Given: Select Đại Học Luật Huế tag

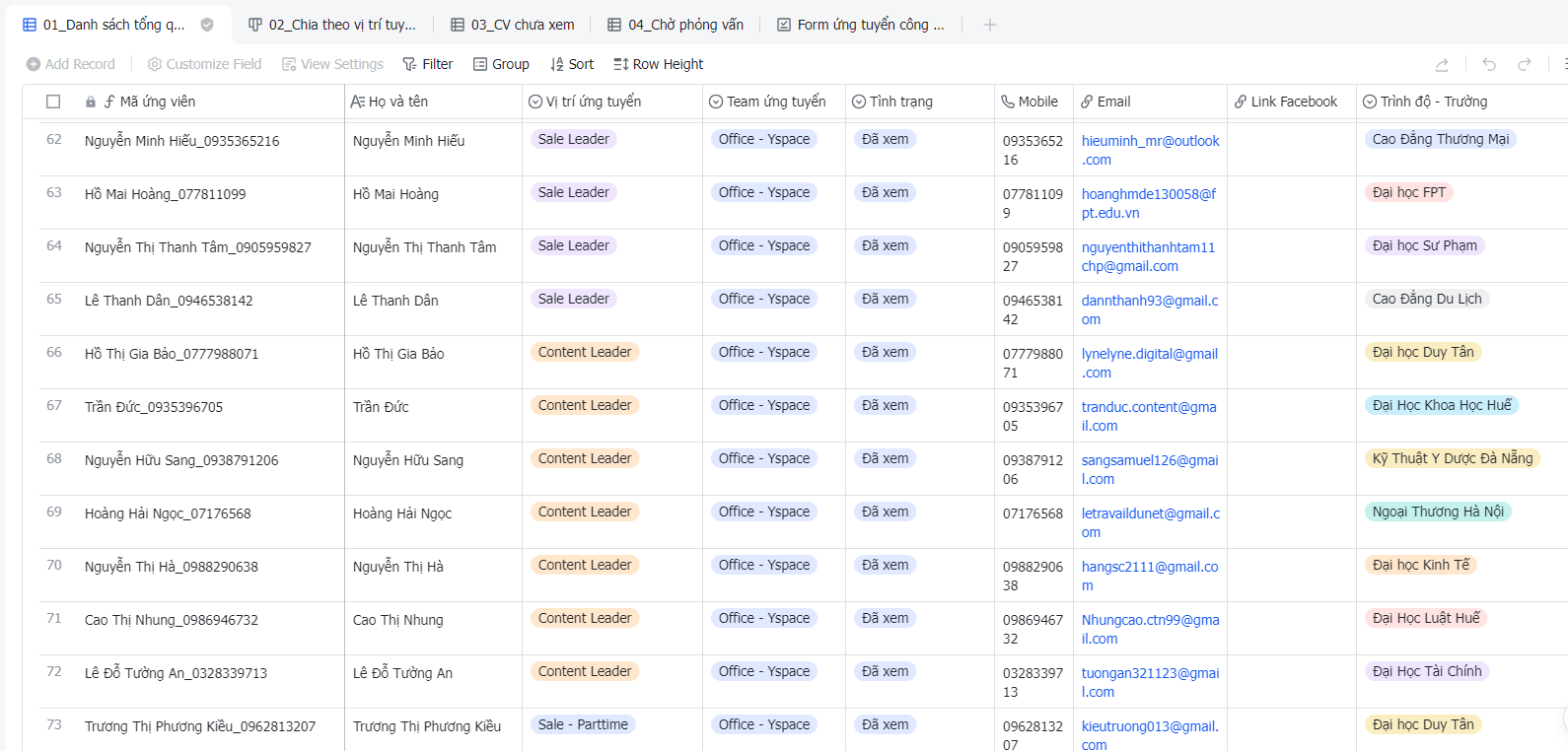Looking at the screenshot, I should [x=1426, y=618].
